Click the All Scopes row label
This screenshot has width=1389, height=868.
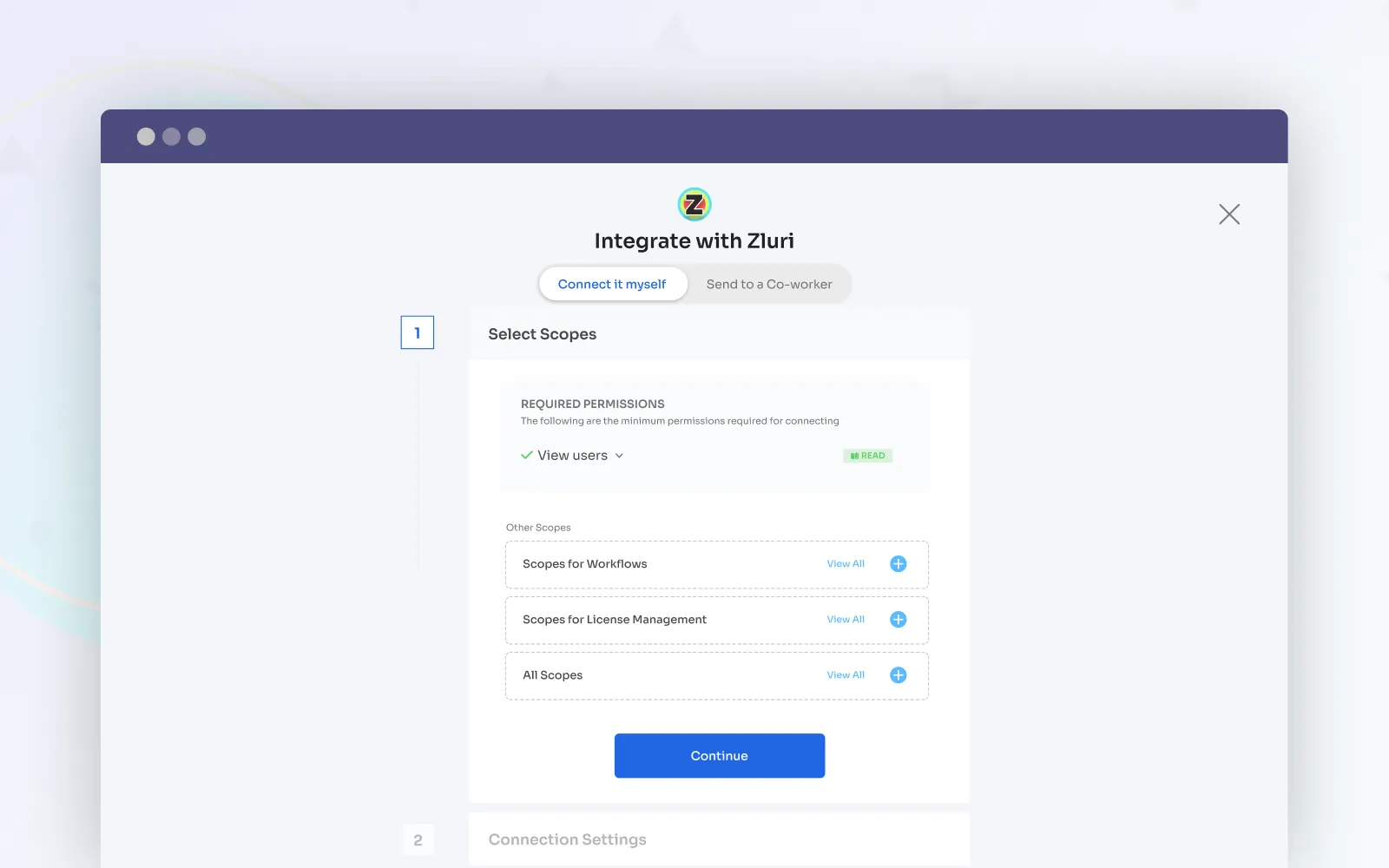552,675
